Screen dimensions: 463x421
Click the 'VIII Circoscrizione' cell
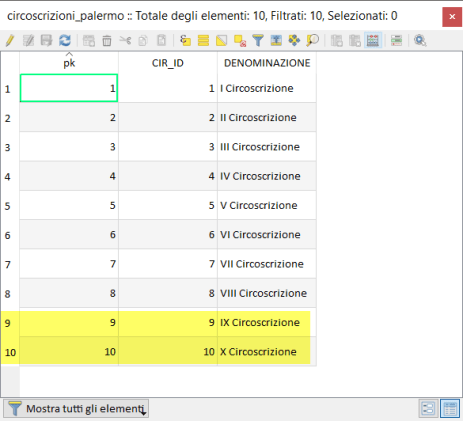coord(267,293)
